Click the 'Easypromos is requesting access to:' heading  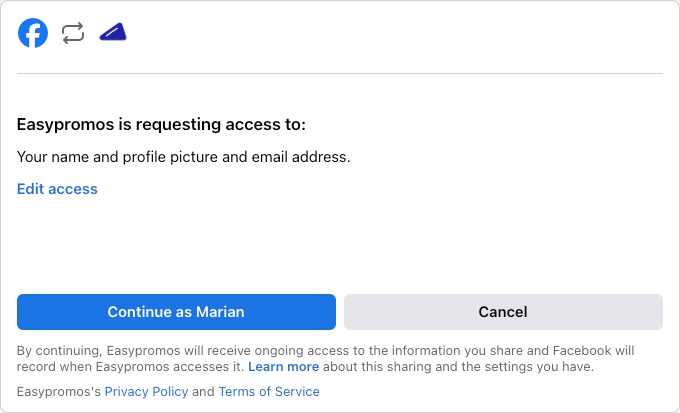point(161,125)
